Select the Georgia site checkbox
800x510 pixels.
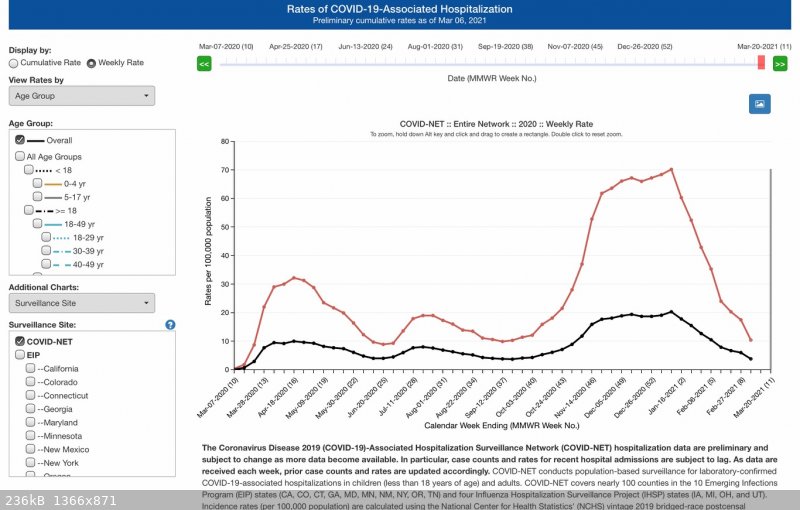[30, 408]
